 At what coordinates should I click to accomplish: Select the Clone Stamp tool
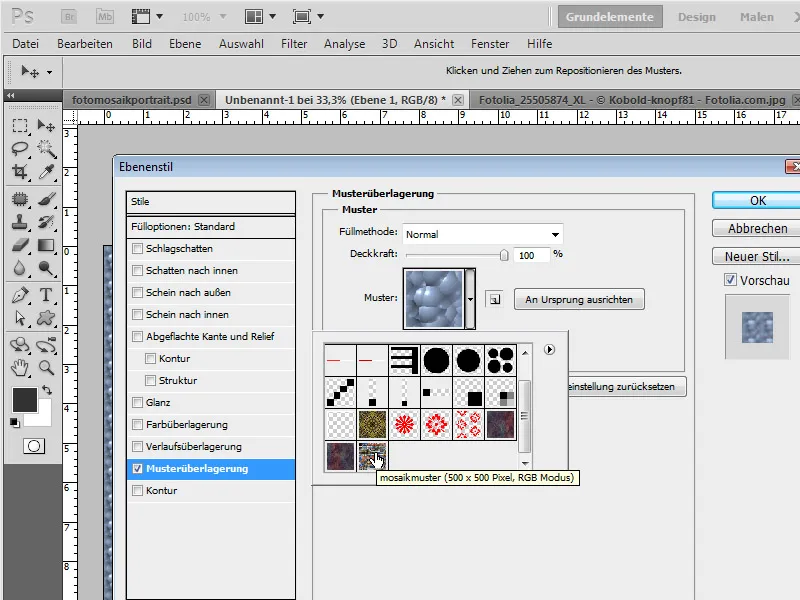(20, 222)
